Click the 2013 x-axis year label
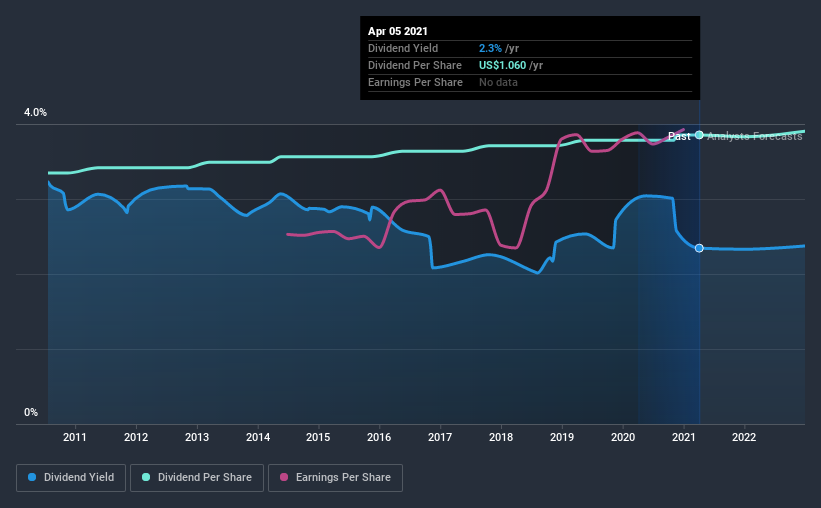The width and height of the screenshot is (821, 508). point(197,437)
